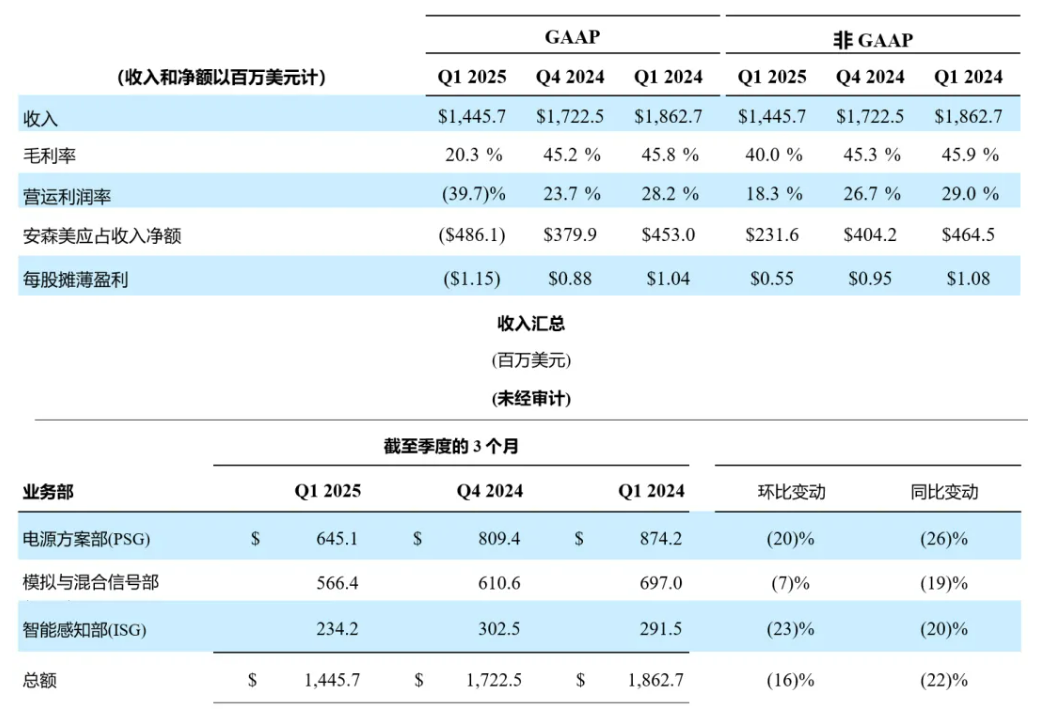Select diluted EPS value $0.95

tap(870, 279)
